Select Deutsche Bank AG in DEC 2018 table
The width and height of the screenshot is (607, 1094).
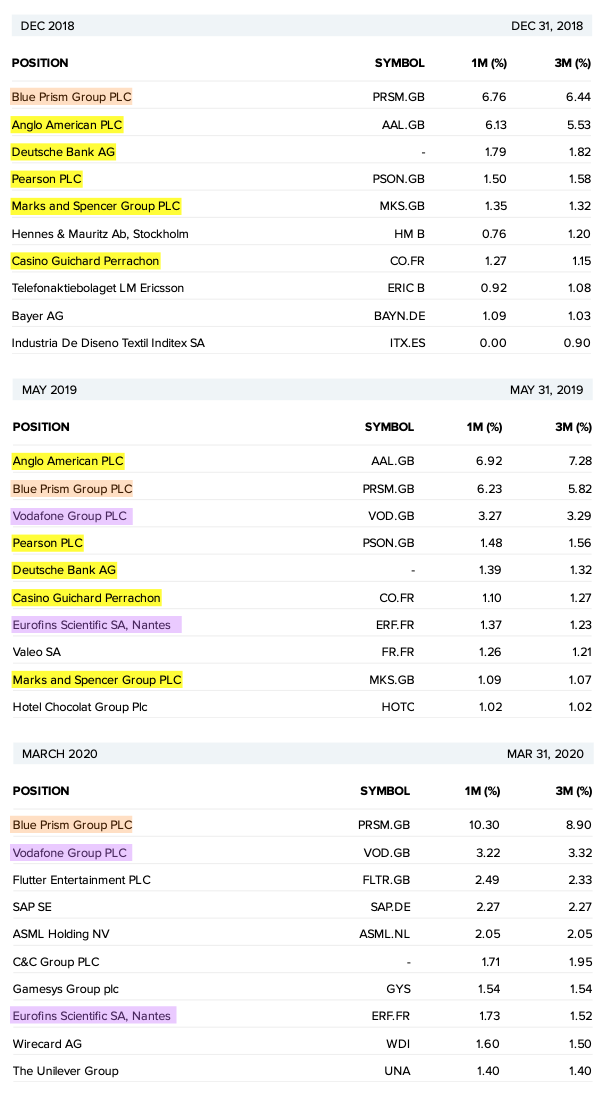coord(63,152)
